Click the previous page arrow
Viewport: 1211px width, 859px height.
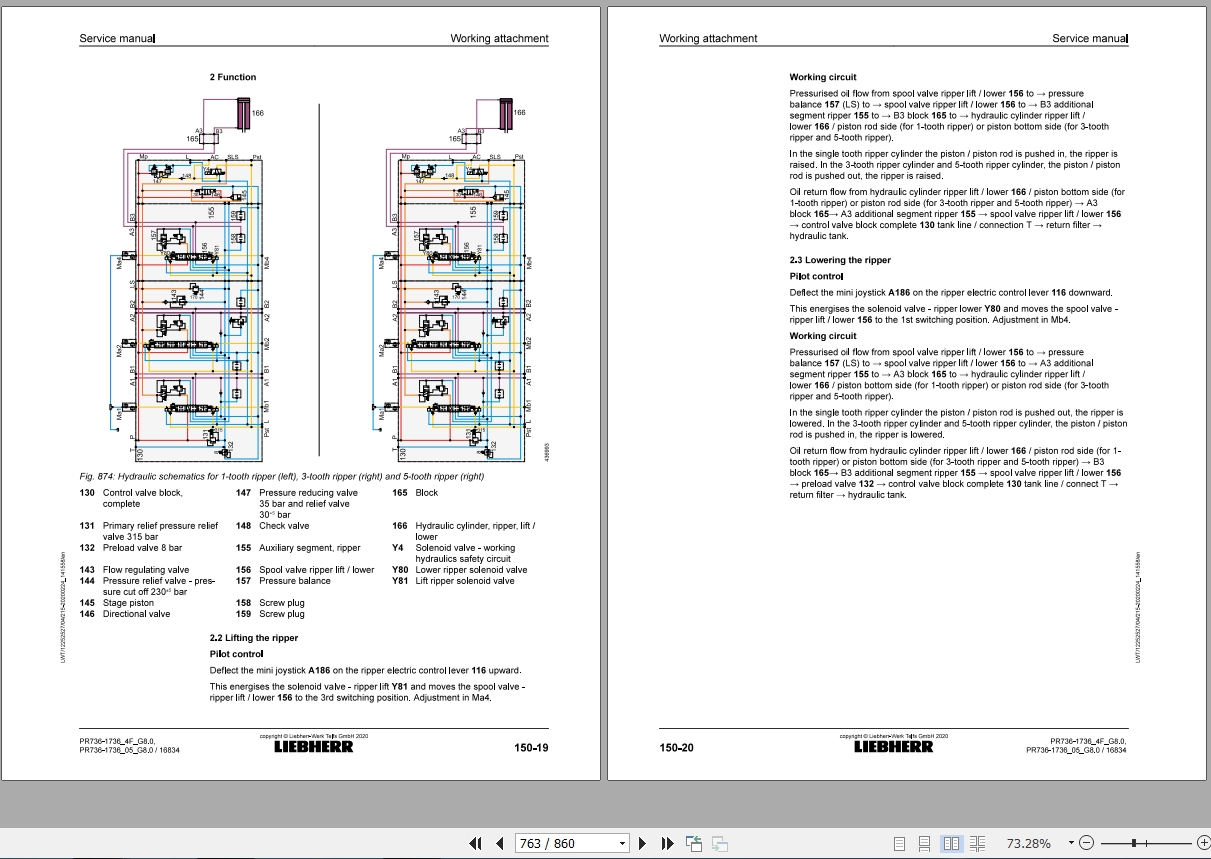coord(500,843)
